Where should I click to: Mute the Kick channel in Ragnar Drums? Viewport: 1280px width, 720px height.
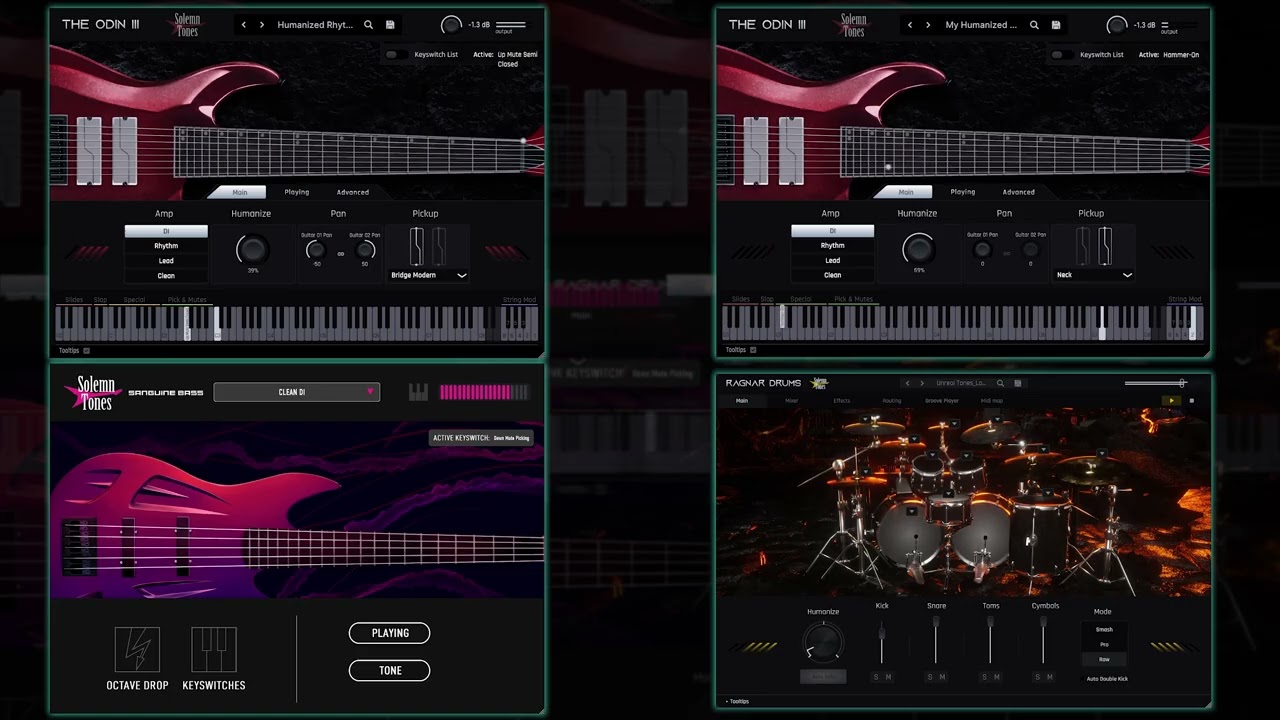click(888, 677)
